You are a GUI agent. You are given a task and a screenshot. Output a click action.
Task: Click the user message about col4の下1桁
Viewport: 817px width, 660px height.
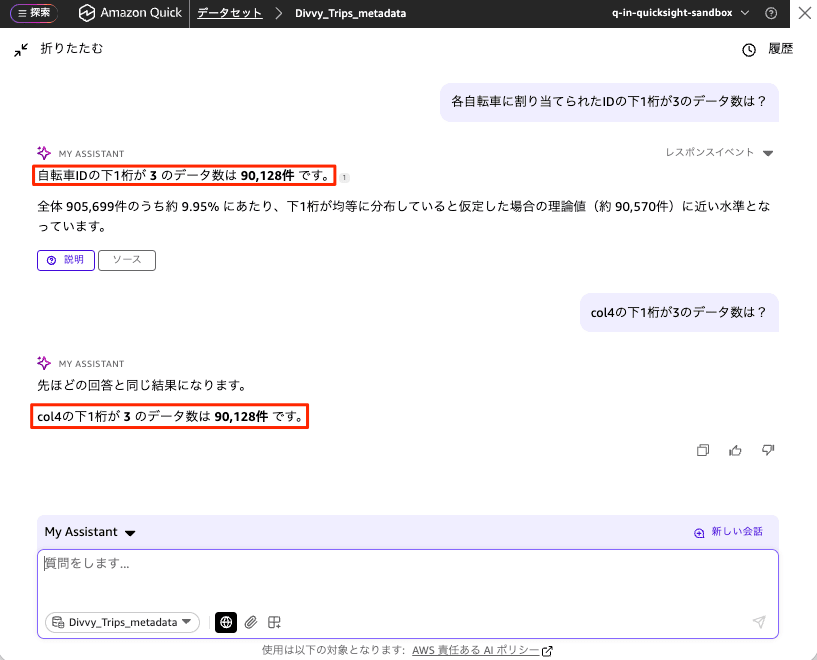tap(679, 313)
